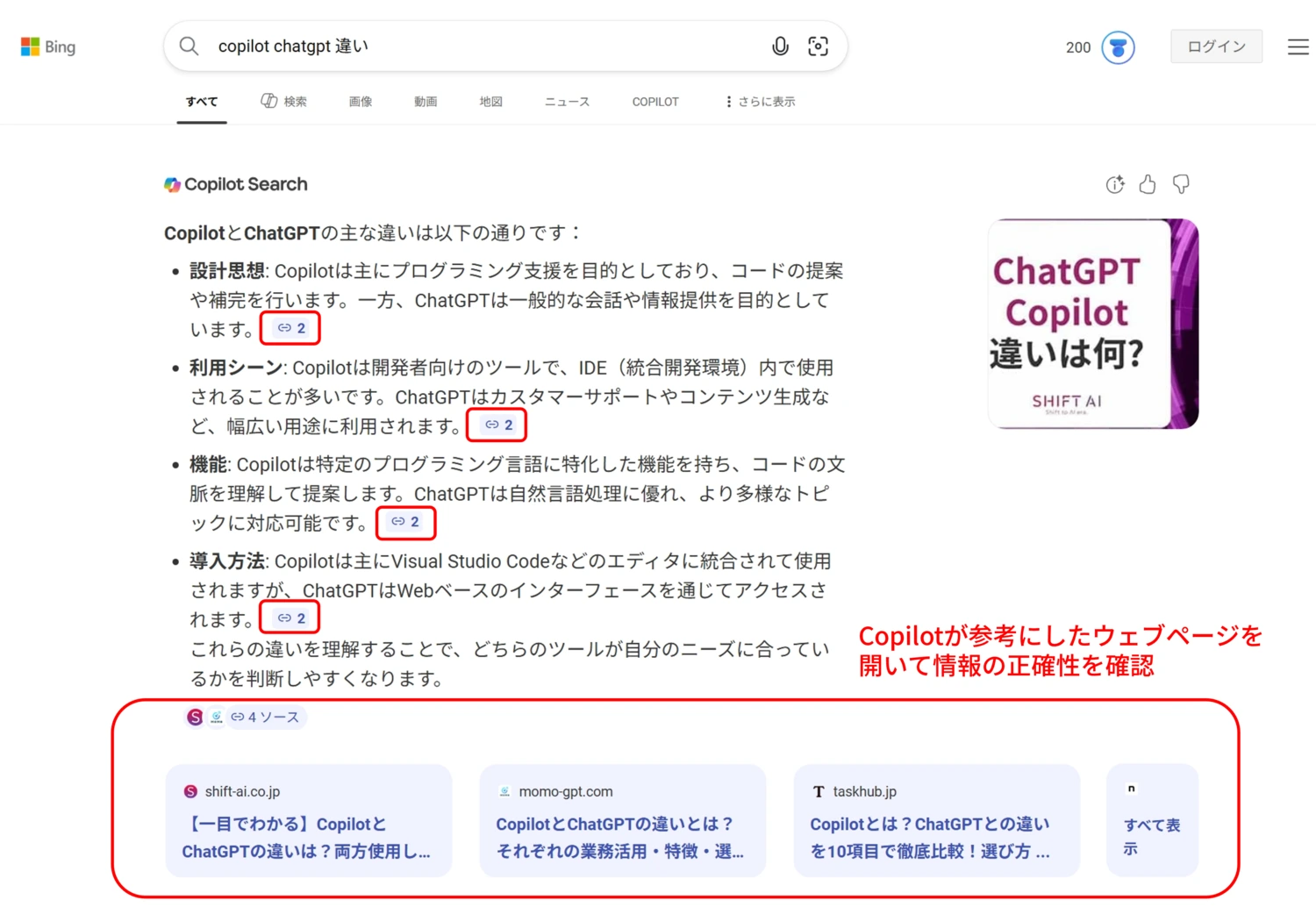Switch to the 画像 tab
The height and width of the screenshot is (907, 1316).
(x=360, y=101)
